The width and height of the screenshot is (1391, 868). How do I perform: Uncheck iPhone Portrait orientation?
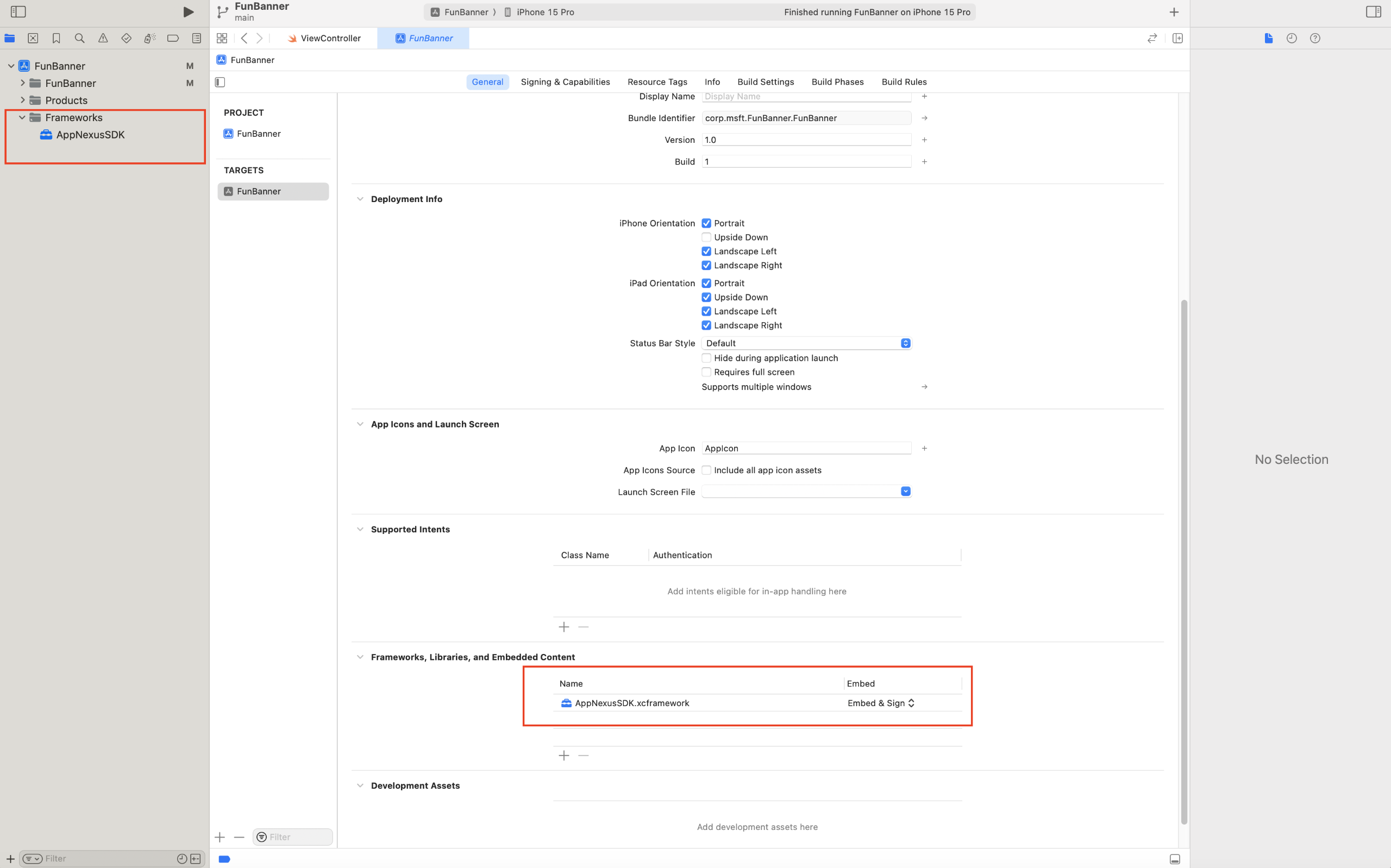706,223
